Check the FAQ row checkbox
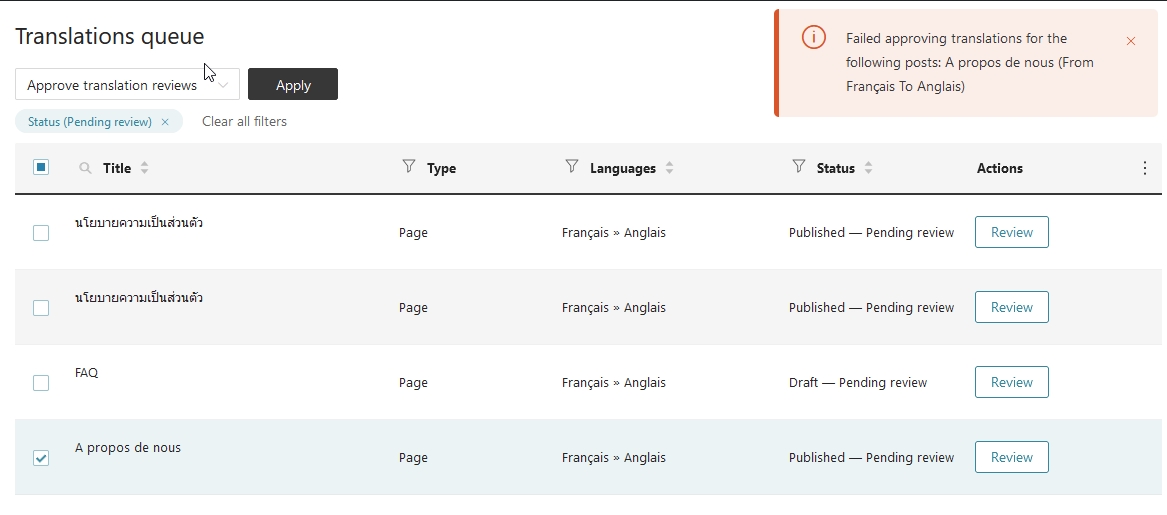The height and width of the screenshot is (515, 1167). pyautogui.click(x=41, y=383)
